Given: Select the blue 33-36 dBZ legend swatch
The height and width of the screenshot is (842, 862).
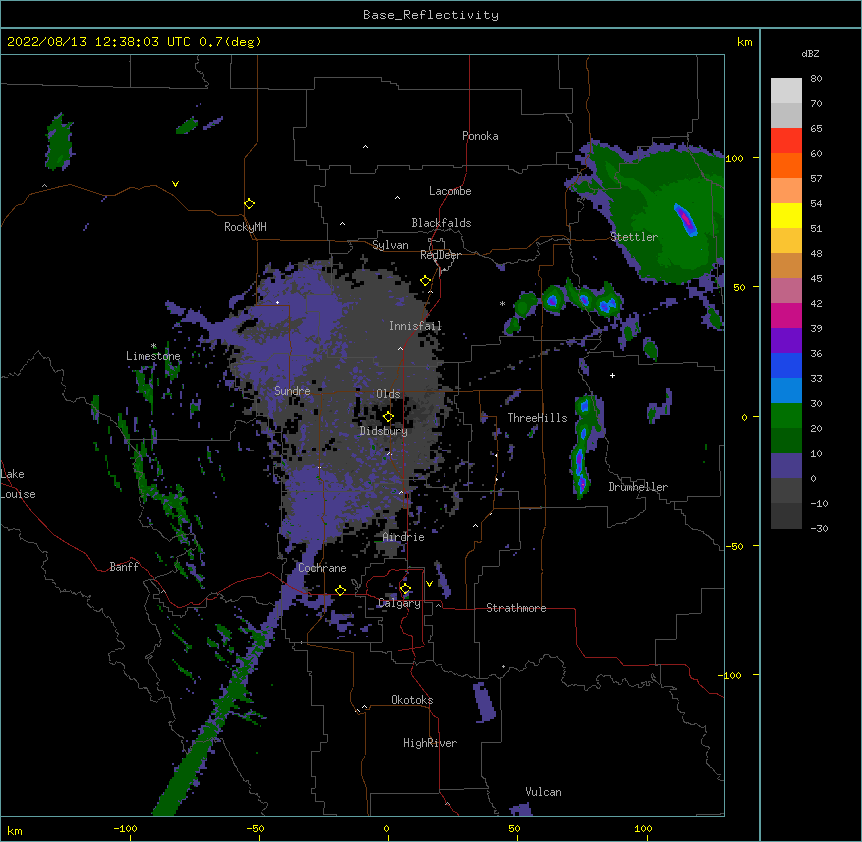Looking at the screenshot, I should coord(786,365).
